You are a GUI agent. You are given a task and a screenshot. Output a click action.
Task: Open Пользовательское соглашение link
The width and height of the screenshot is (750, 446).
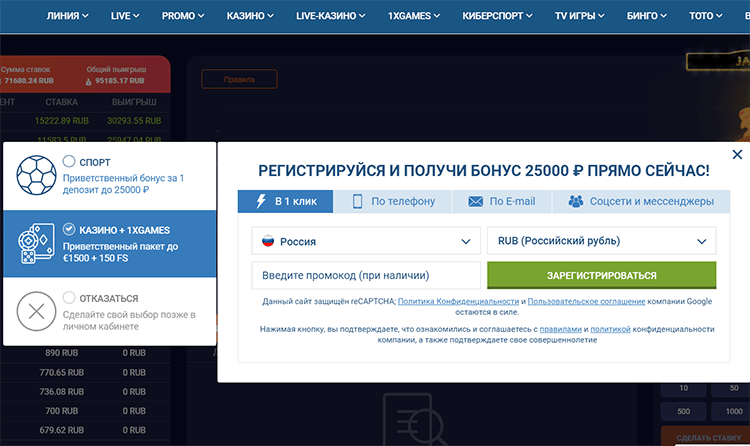pyautogui.click(x=586, y=301)
